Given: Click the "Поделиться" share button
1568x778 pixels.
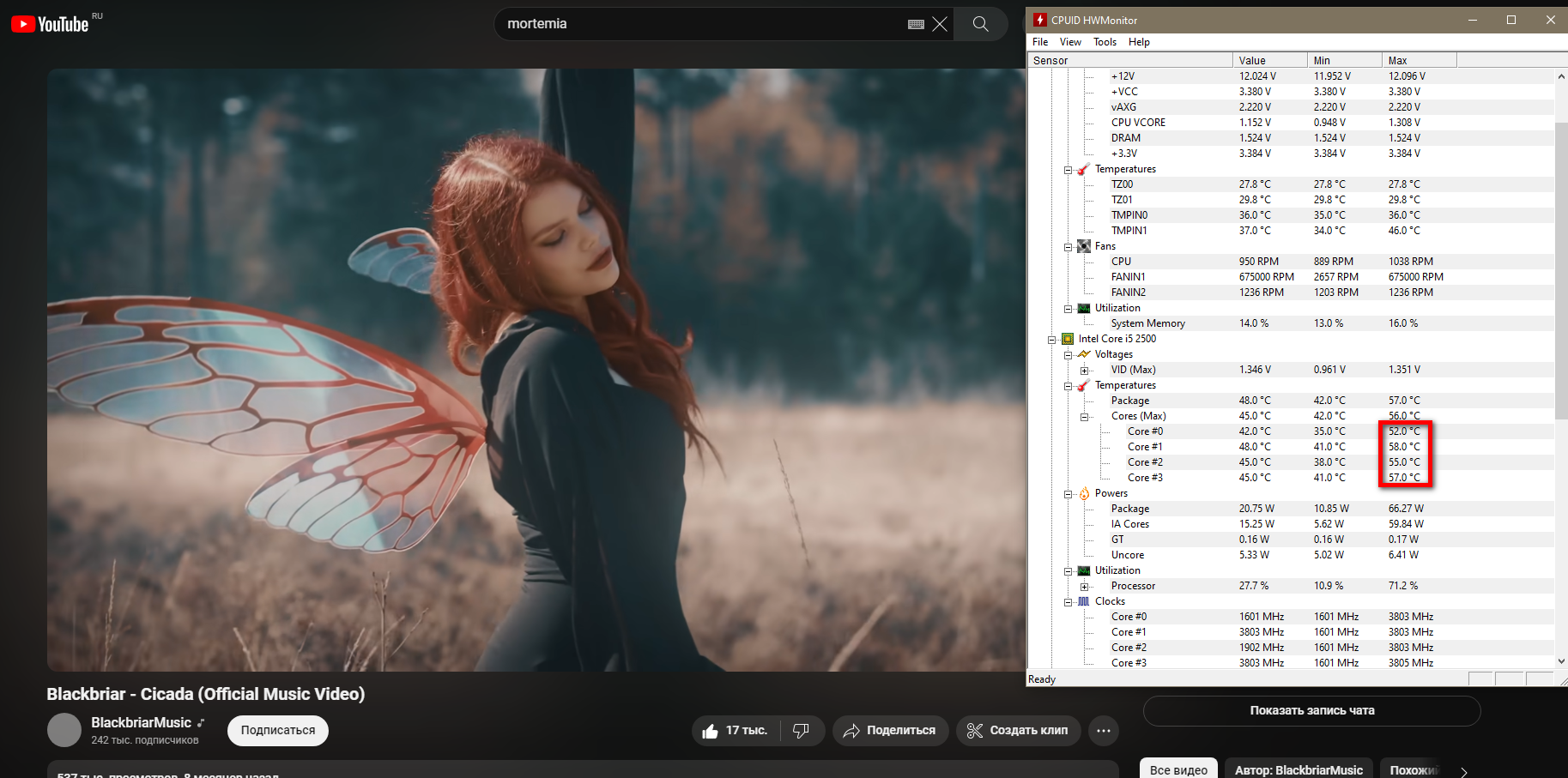Looking at the screenshot, I should pos(890,731).
